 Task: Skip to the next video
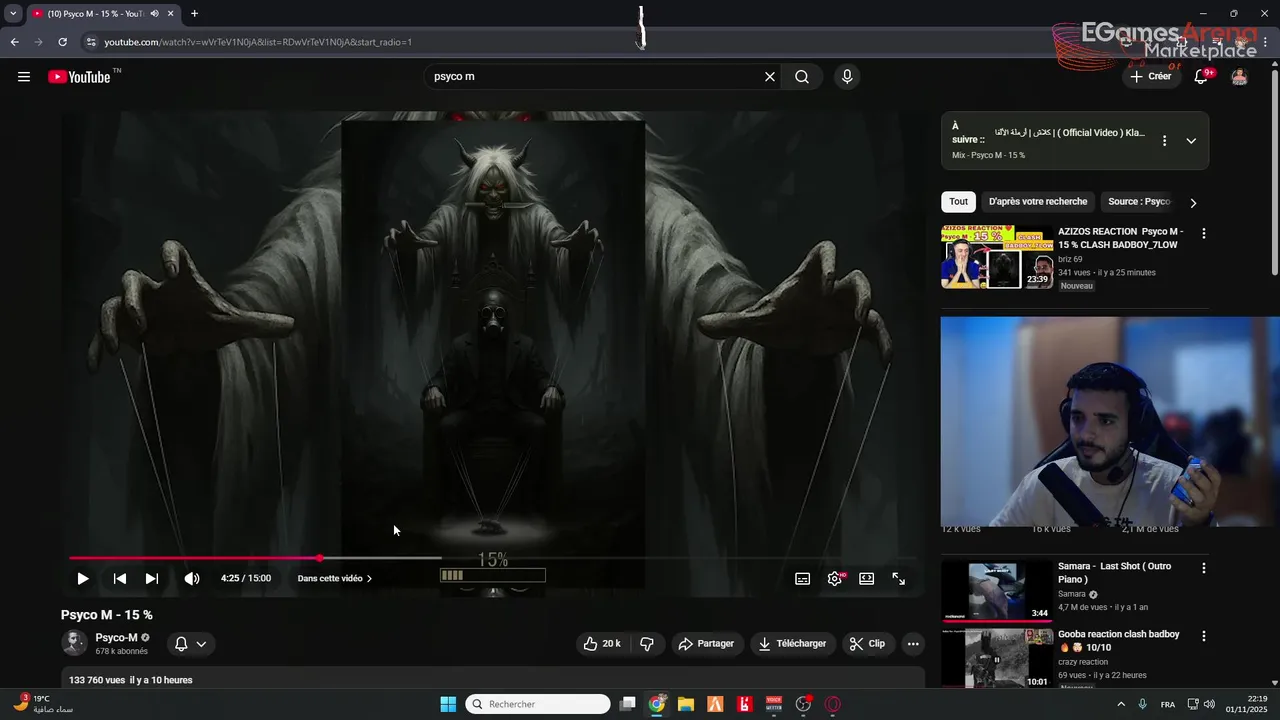[x=152, y=578]
